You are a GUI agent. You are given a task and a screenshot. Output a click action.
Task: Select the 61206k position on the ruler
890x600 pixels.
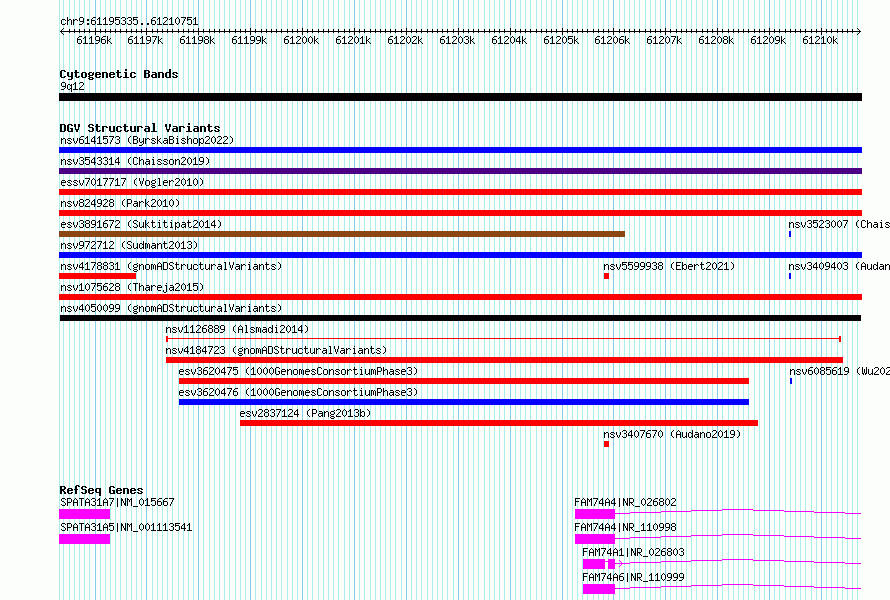[612, 40]
